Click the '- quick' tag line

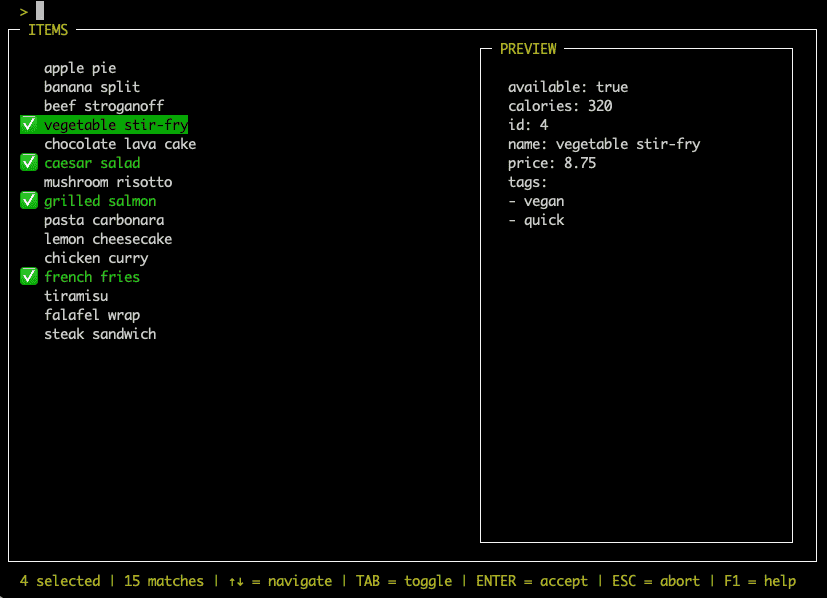tap(536, 220)
